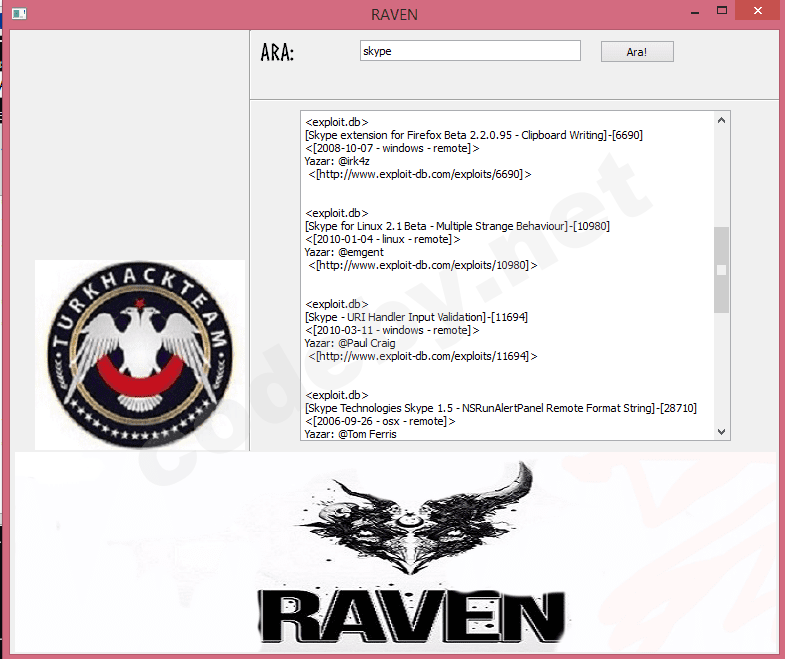Click the 'Yazar: @Tom Ferris' line
Image resolution: width=785 pixels, height=659 pixels.
[x=350, y=434]
